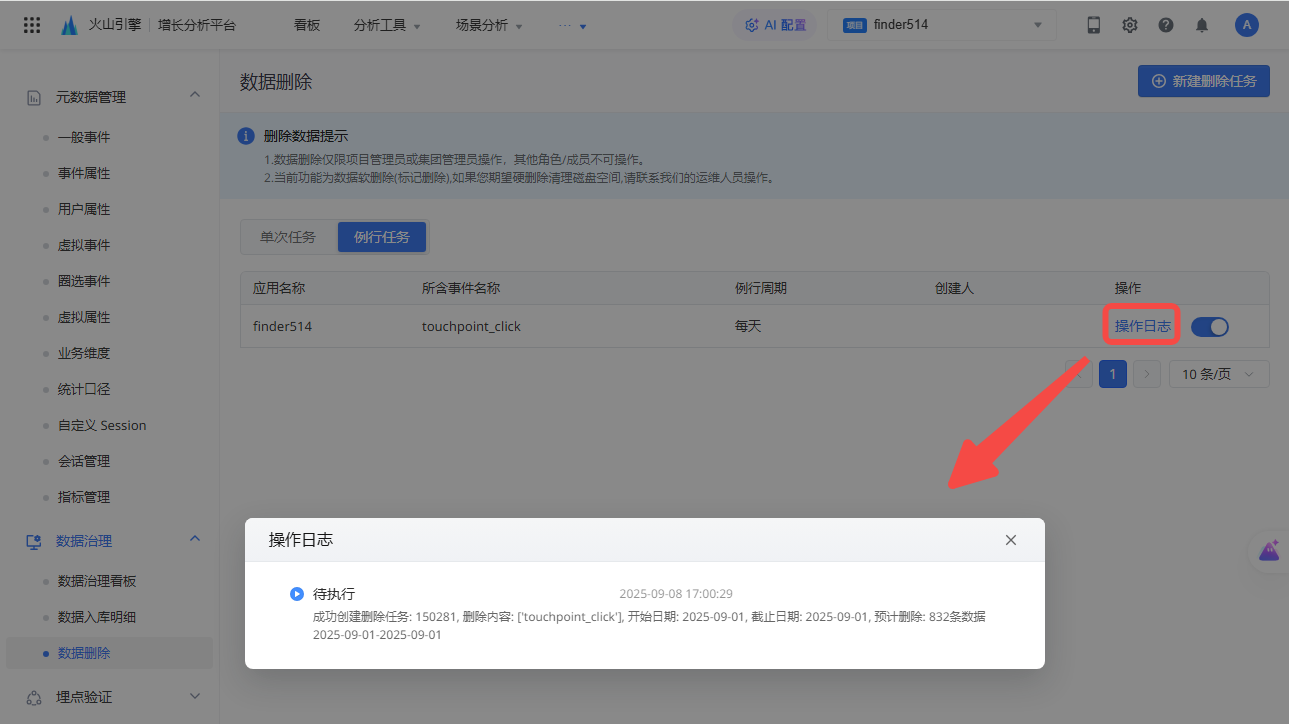The height and width of the screenshot is (724, 1289).
Task: Click the touchpoint_click event name cell
Action: pyautogui.click(x=471, y=326)
